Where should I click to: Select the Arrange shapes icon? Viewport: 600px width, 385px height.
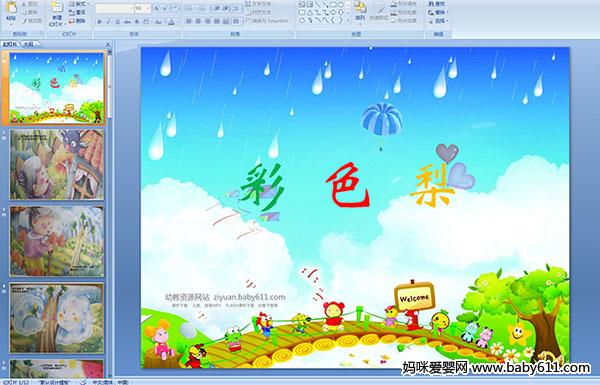(360, 11)
